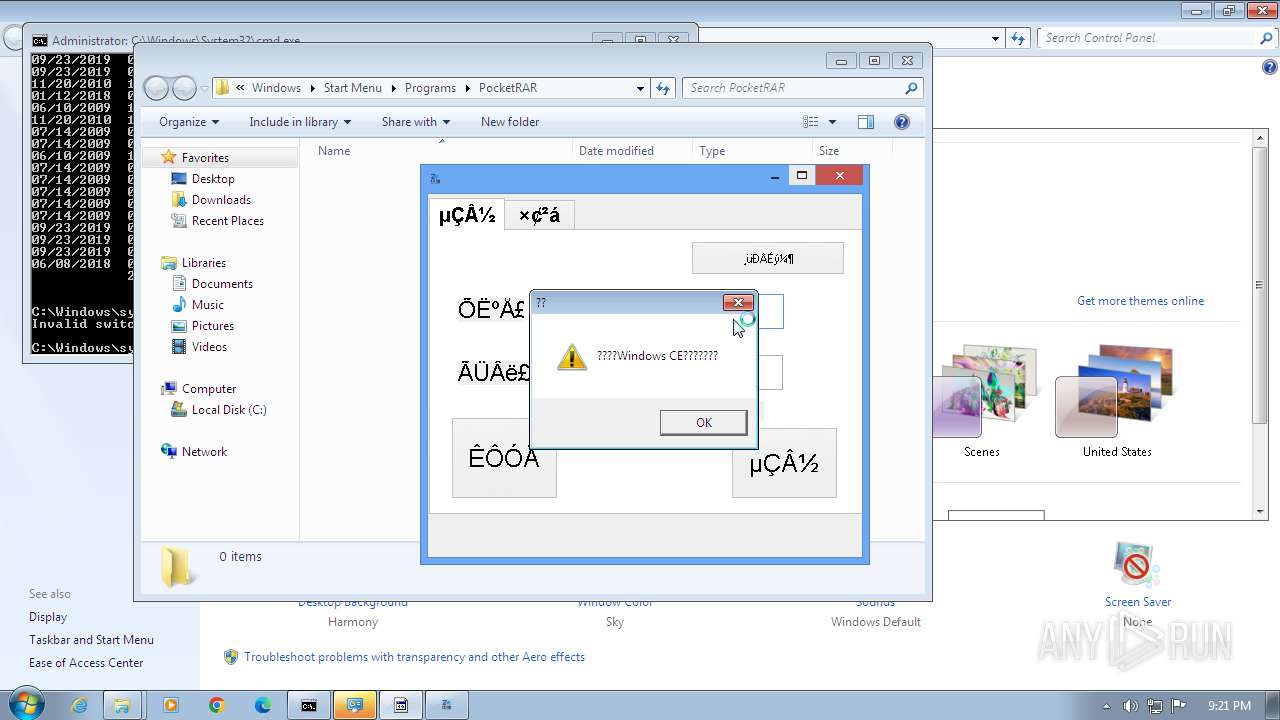Image resolution: width=1280 pixels, height=720 pixels.
Task: Click the Explorer Forward arrow button
Action: 184,88
